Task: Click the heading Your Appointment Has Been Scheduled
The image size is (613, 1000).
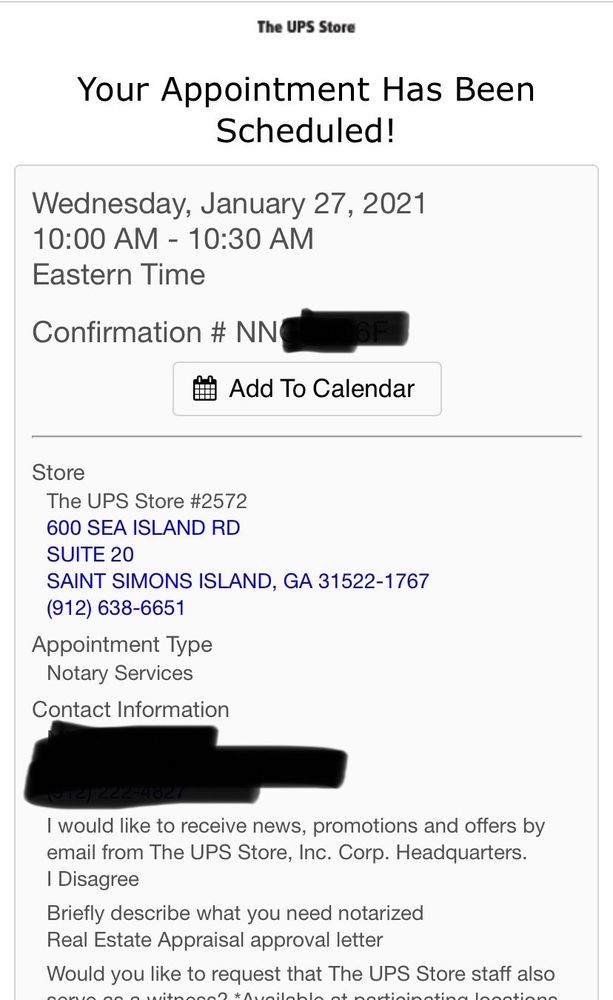Action: click(306, 109)
